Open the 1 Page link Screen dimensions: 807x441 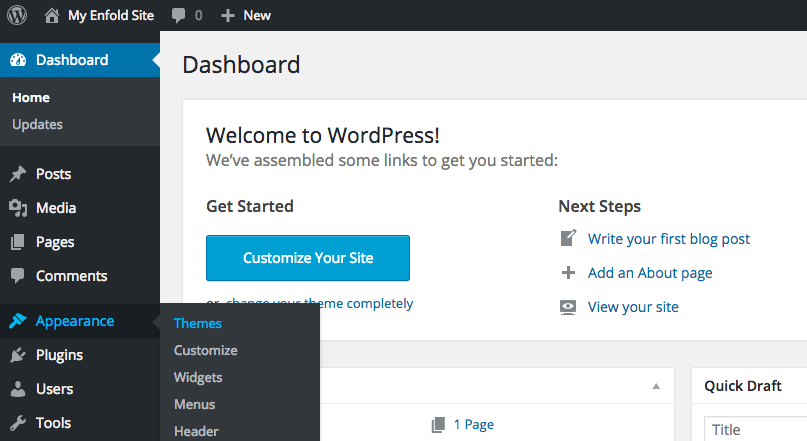pos(473,425)
